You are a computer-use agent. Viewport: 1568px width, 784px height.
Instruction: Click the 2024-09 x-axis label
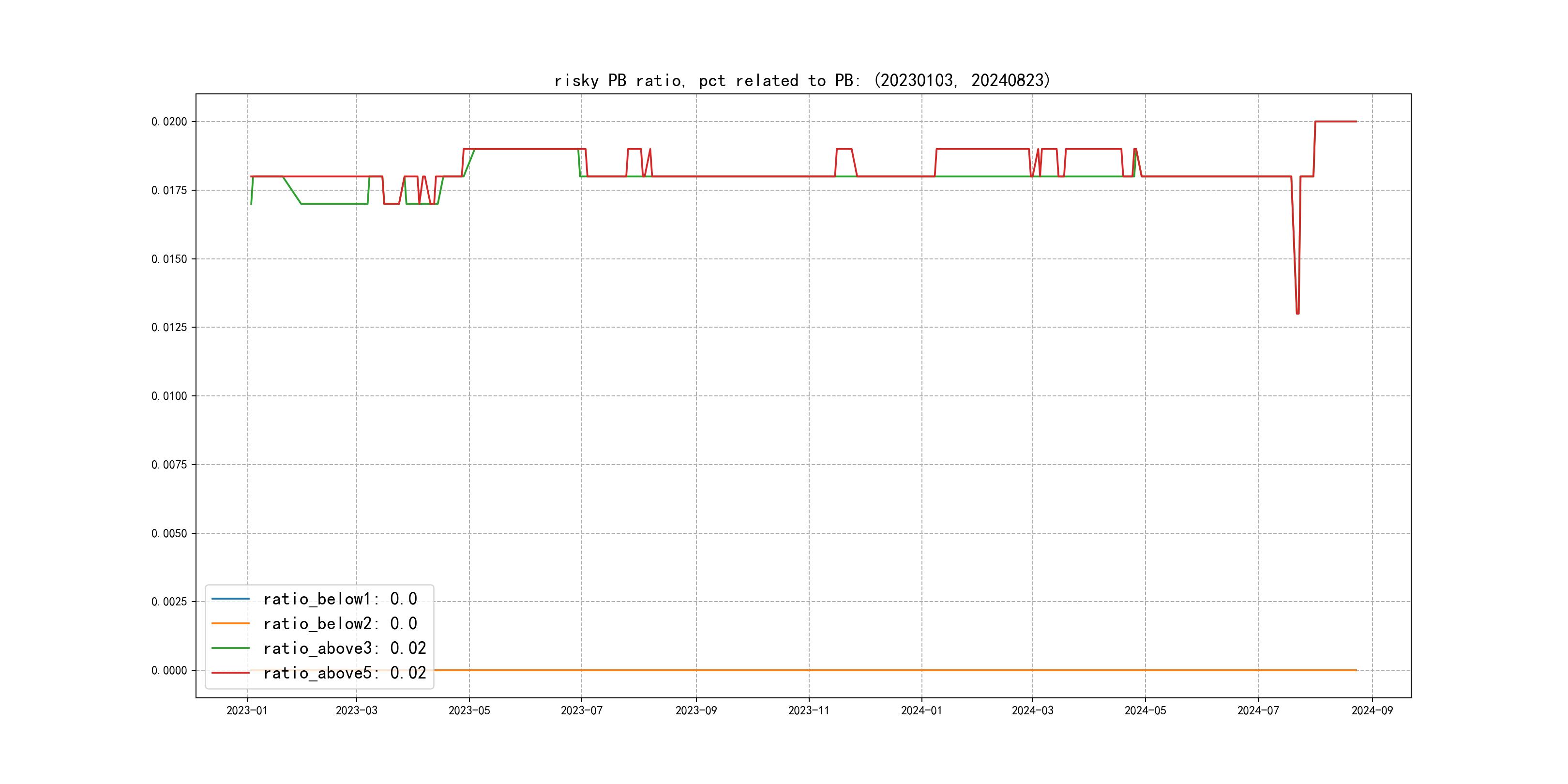[1372, 710]
